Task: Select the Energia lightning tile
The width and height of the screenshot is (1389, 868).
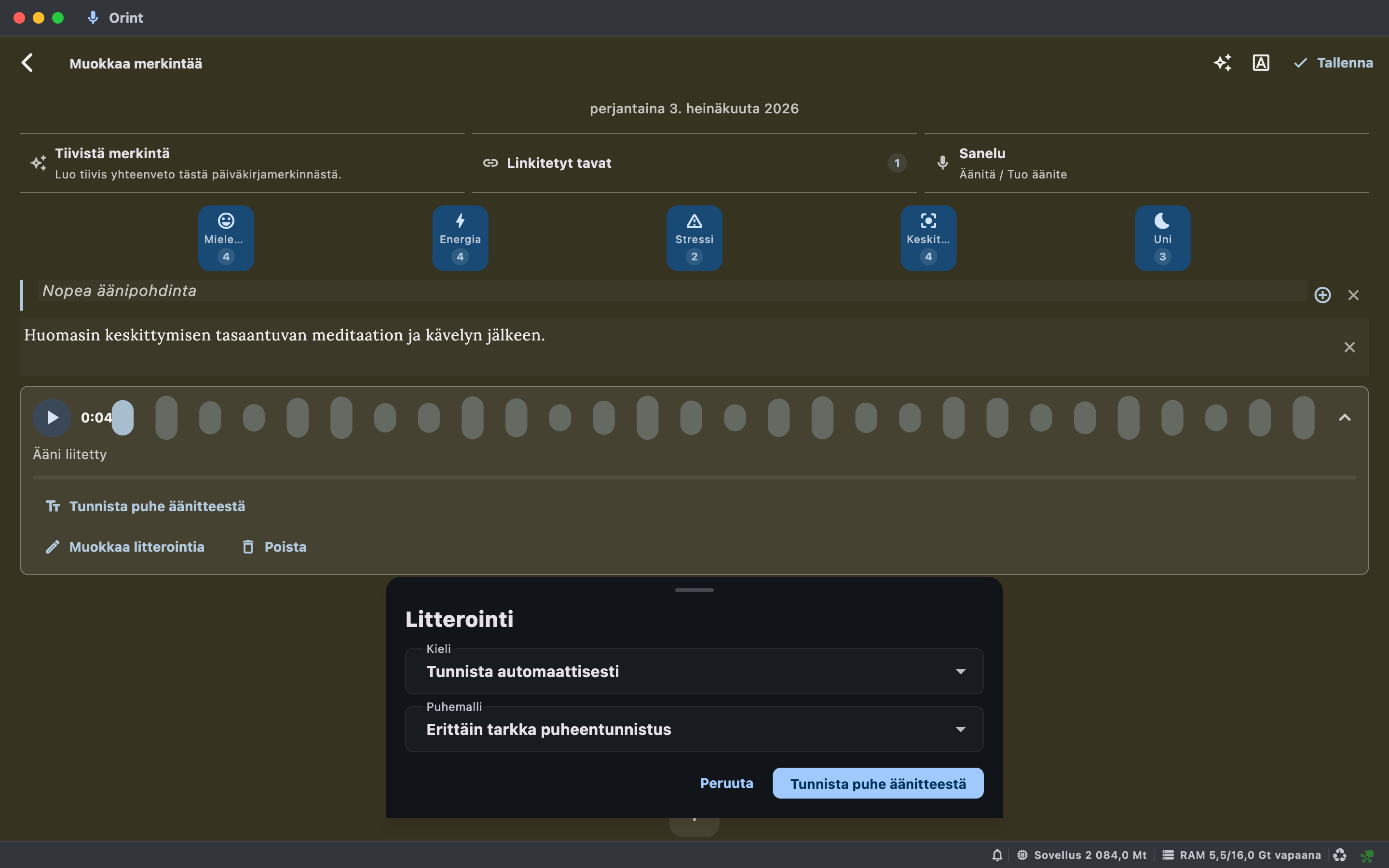Action: pyautogui.click(x=460, y=238)
